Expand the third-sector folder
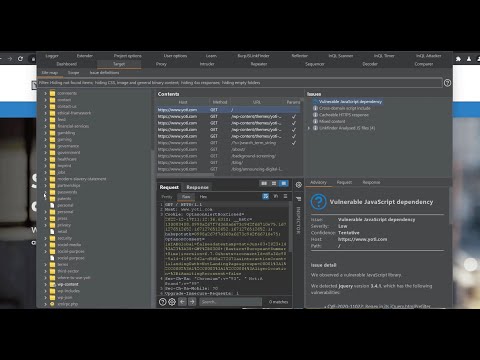The height and width of the screenshot is (360, 480). click(46, 271)
